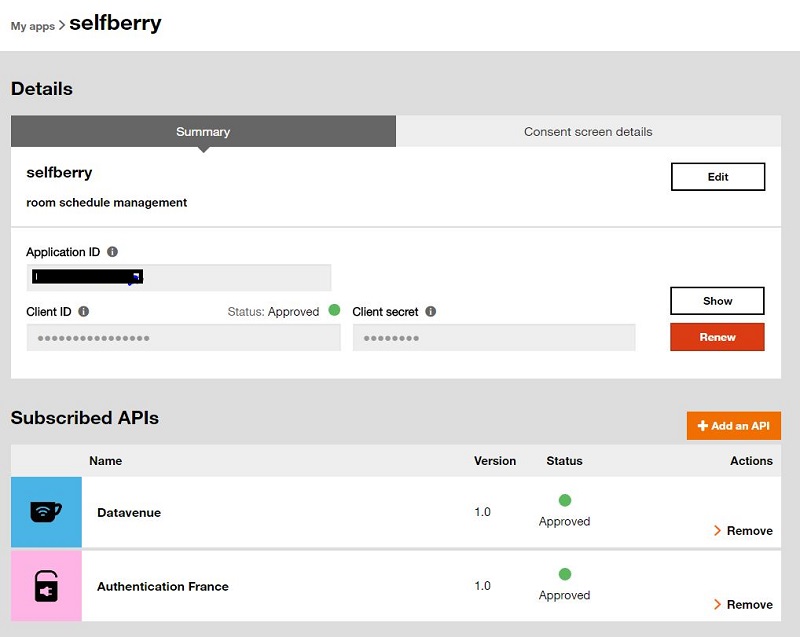Select the Datavenue API name
Viewport: 800px width, 637px height.
(129, 513)
